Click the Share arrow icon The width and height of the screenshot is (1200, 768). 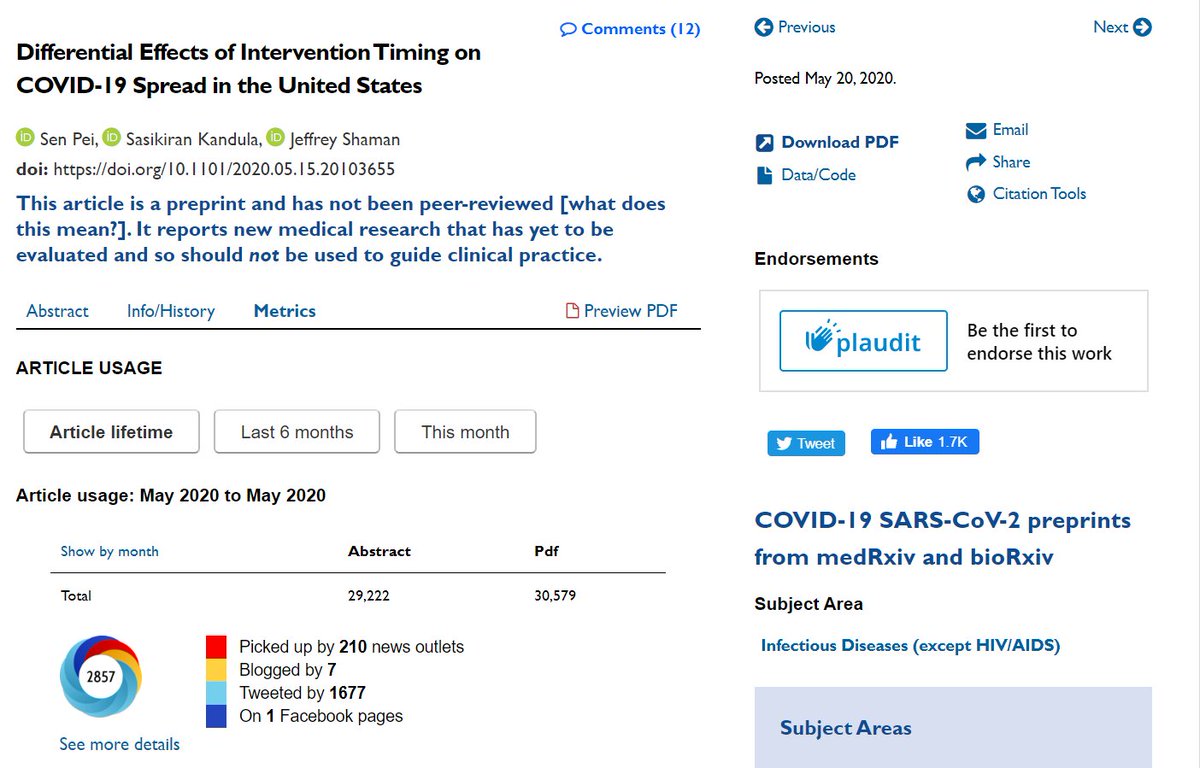[975, 161]
